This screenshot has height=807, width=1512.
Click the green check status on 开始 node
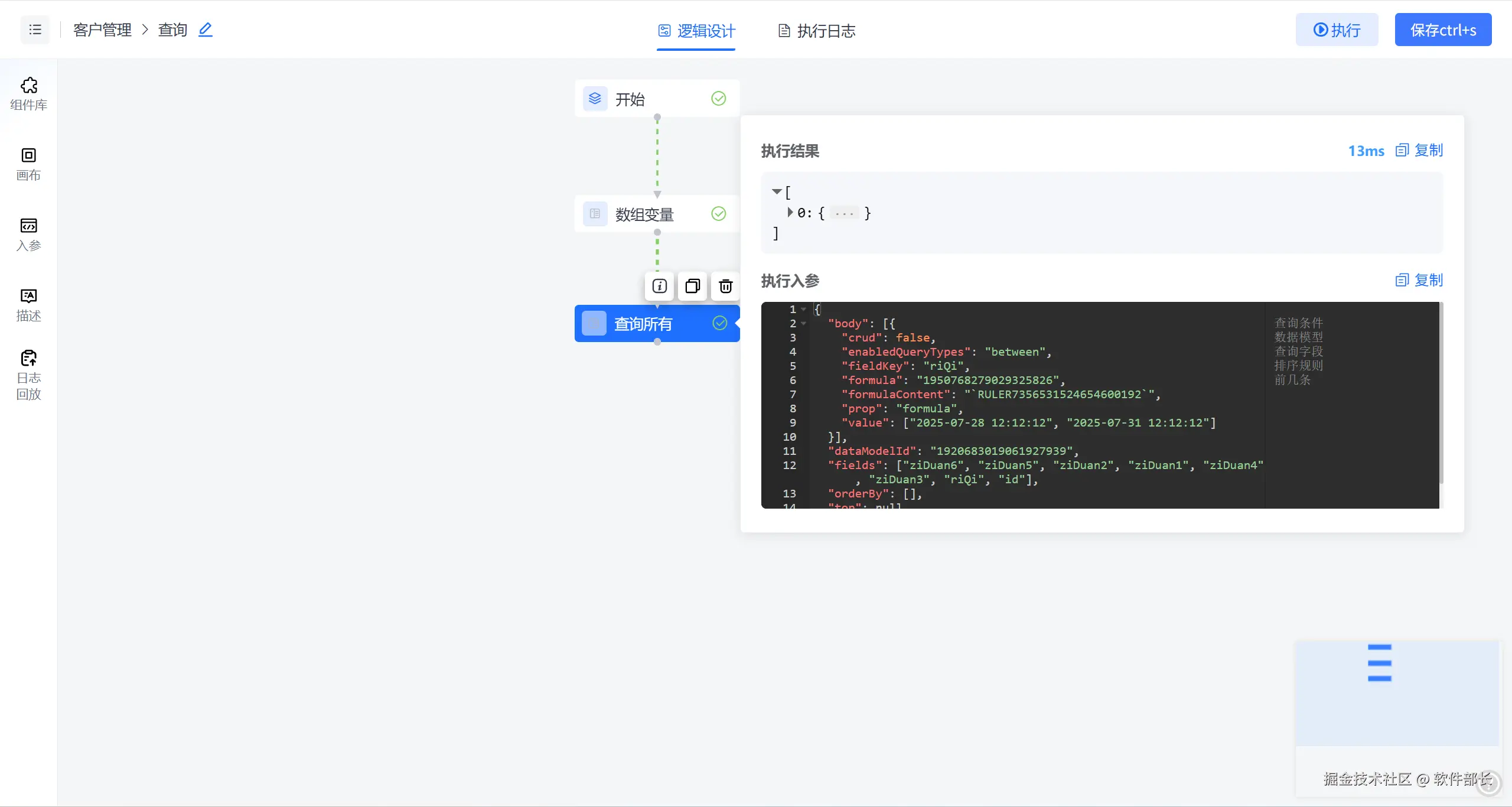pos(718,99)
